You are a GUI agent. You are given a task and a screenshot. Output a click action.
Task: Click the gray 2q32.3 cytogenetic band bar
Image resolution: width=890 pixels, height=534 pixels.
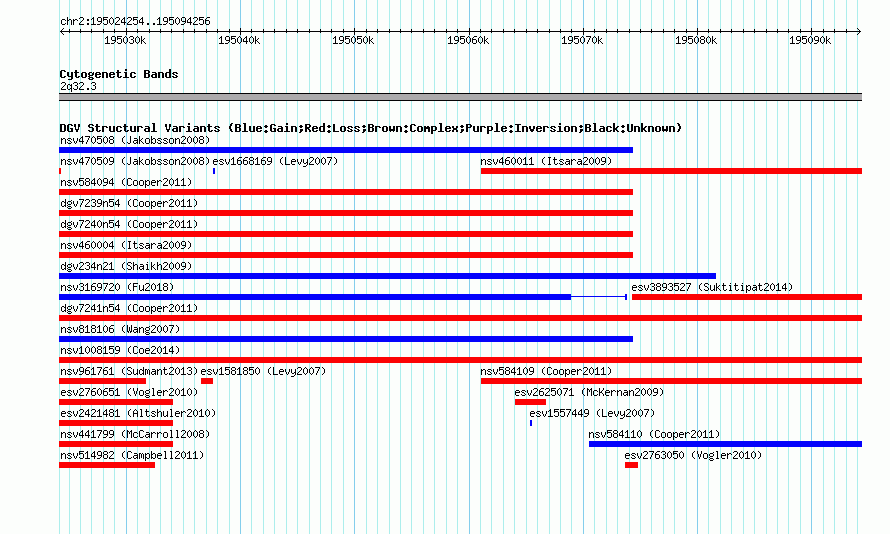(x=460, y=97)
